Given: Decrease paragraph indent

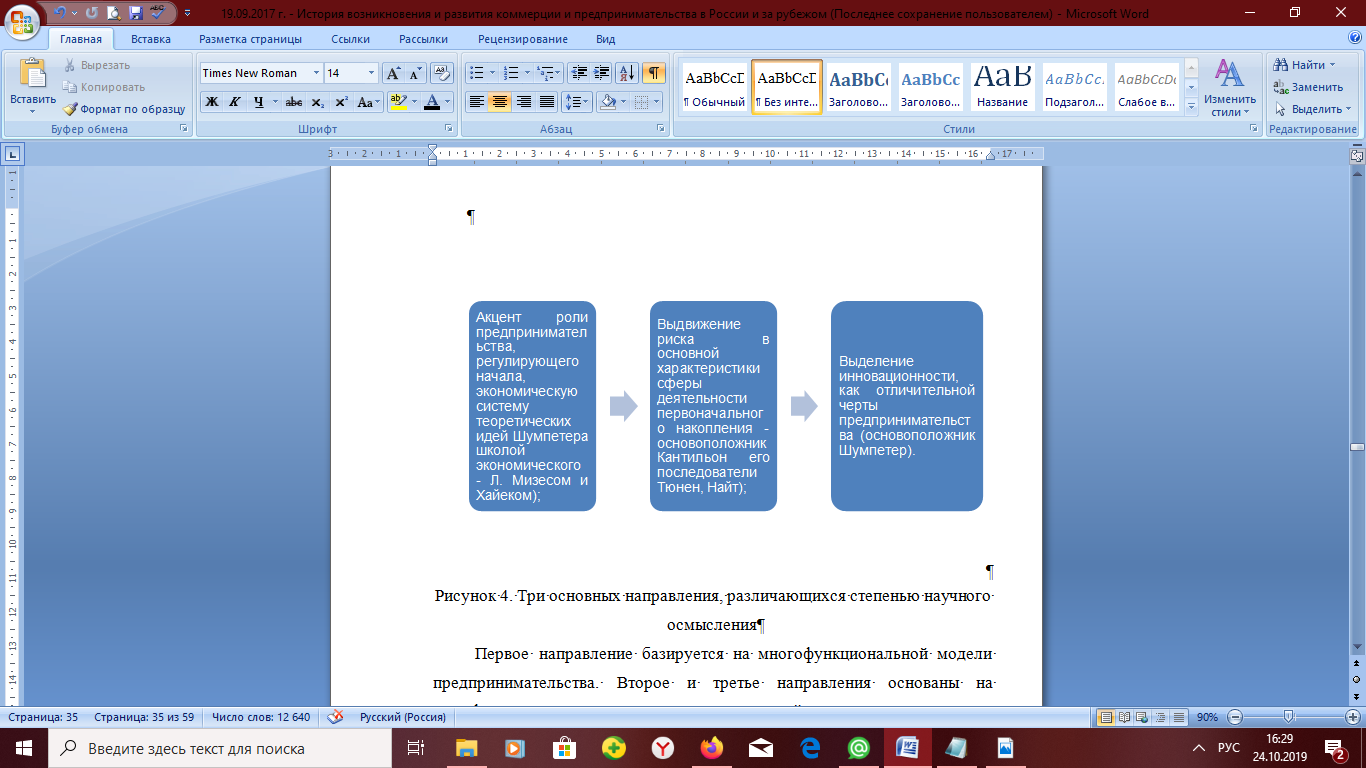Looking at the screenshot, I should (x=579, y=73).
